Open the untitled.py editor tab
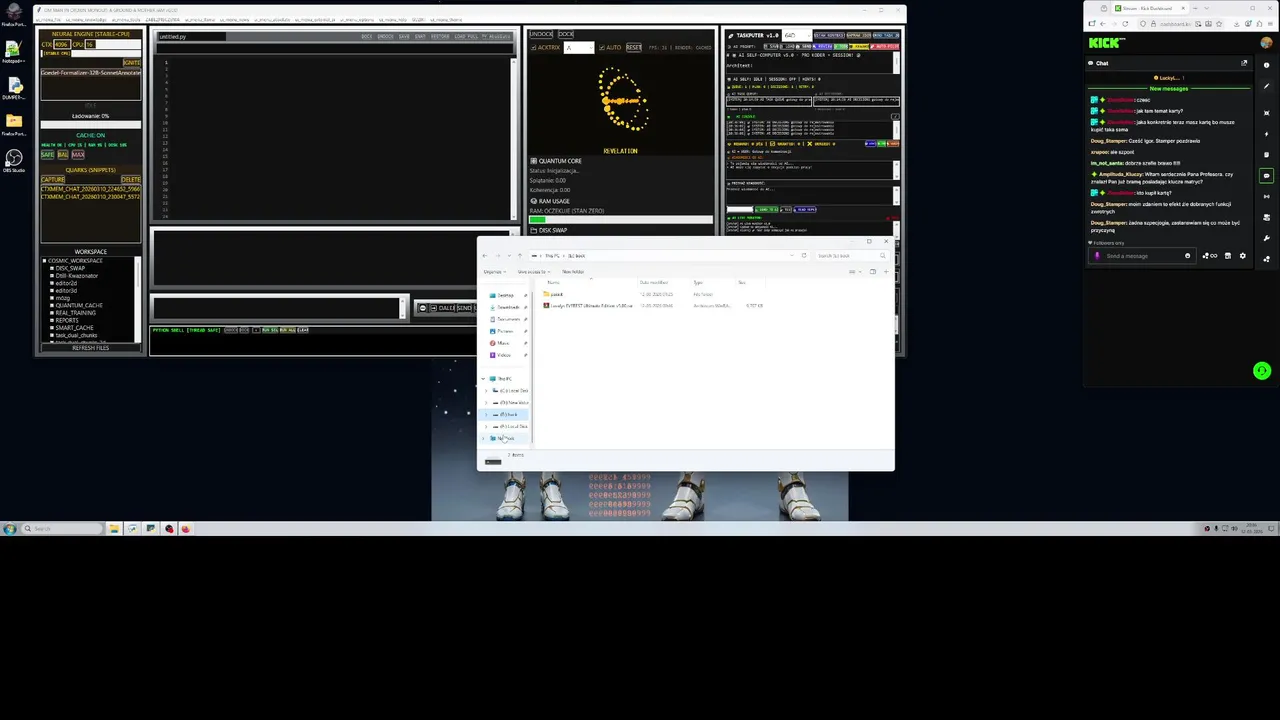 pyautogui.click(x=191, y=37)
